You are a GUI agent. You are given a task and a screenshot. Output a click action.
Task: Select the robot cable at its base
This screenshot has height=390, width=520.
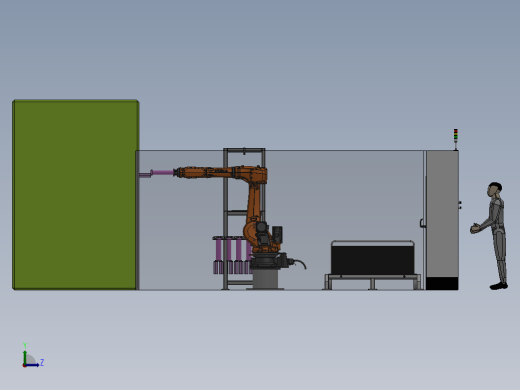tap(299, 263)
